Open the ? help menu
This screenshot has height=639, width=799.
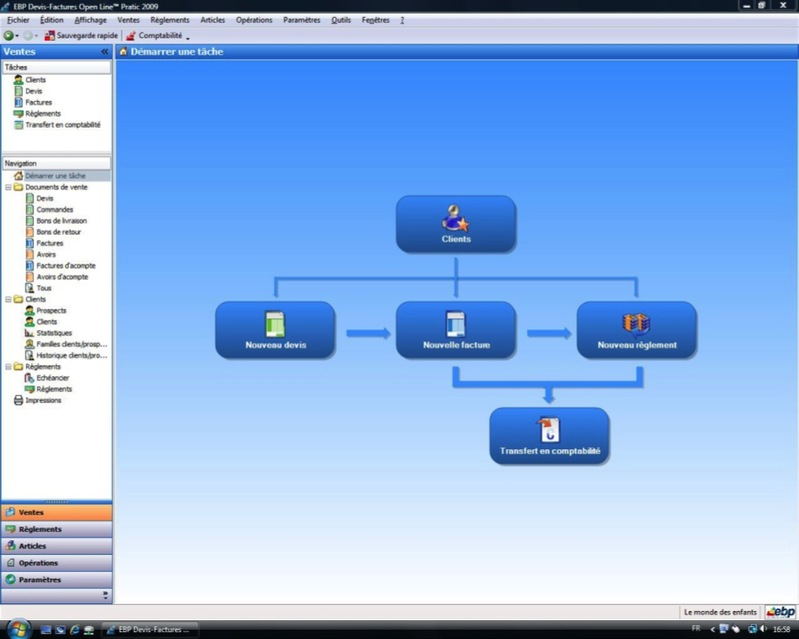402,20
